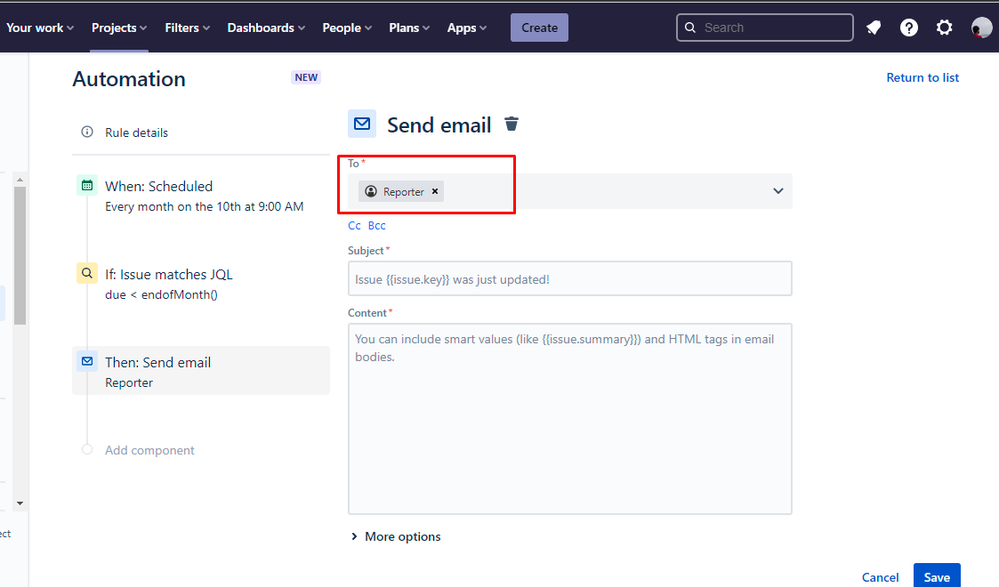Open the help question mark icon
The height and width of the screenshot is (587, 999).
909,27
